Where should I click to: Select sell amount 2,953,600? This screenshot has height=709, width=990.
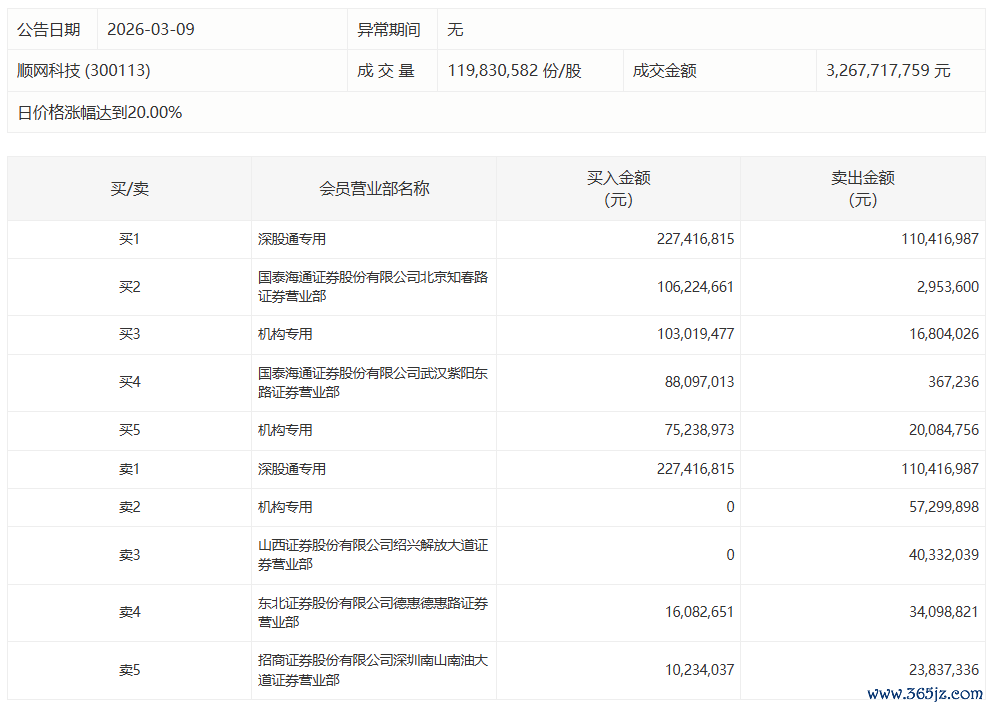tap(948, 287)
